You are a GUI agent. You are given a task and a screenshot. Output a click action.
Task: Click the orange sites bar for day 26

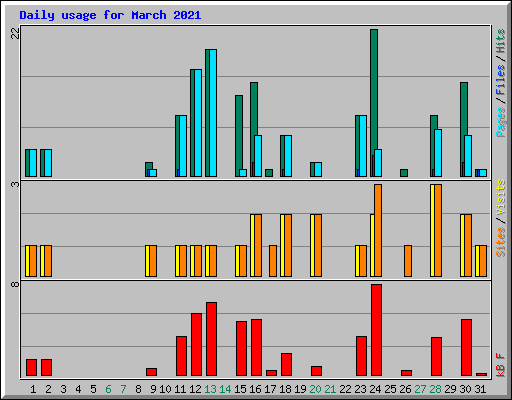408,261
